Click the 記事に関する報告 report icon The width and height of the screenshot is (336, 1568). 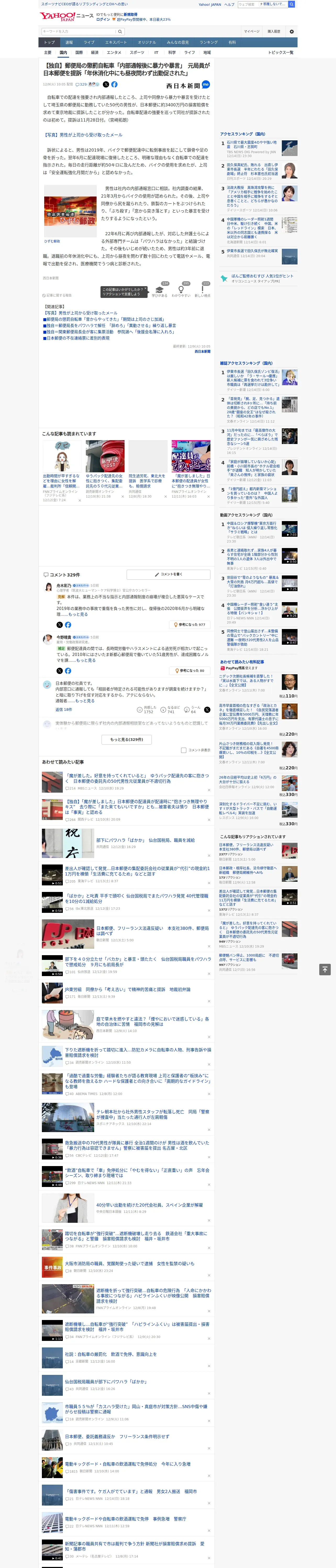(57, 295)
